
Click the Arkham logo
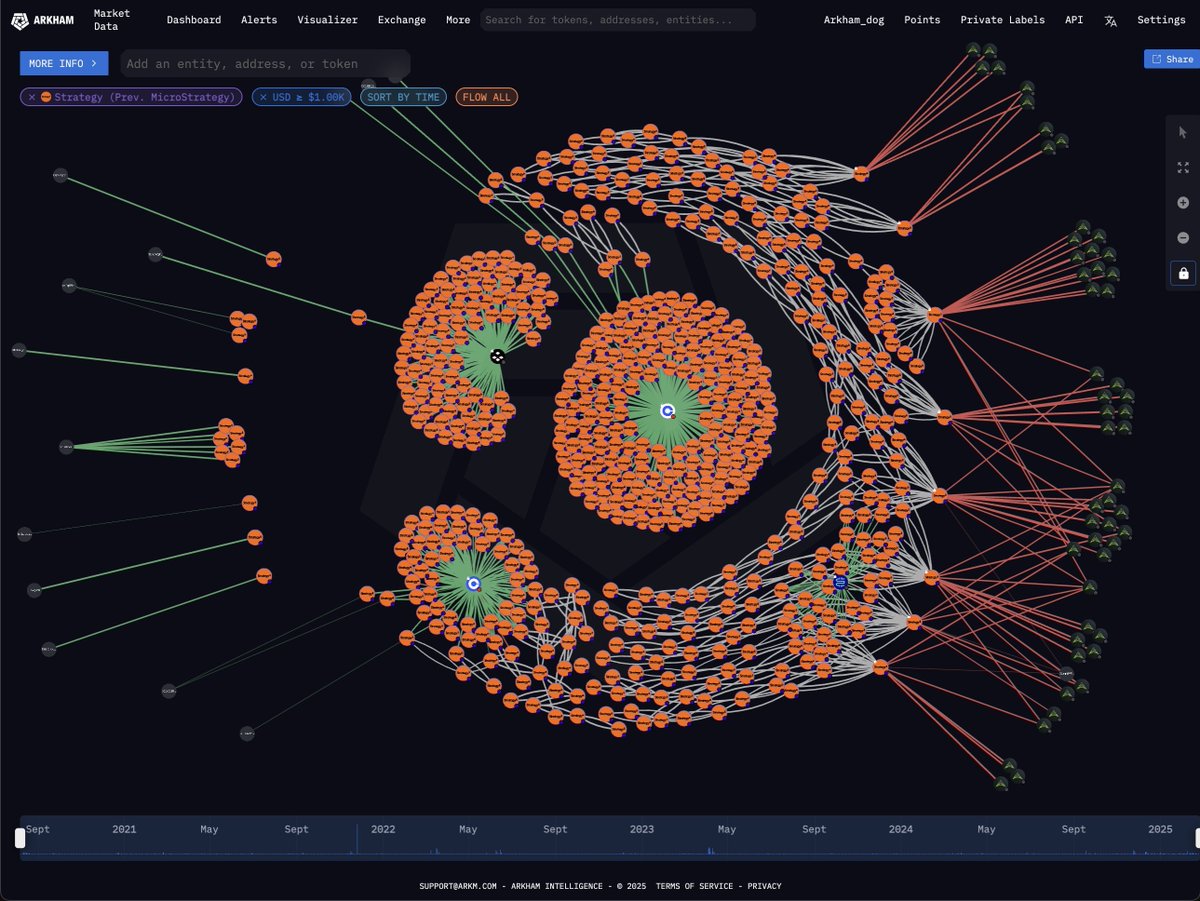[x=44, y=20]
